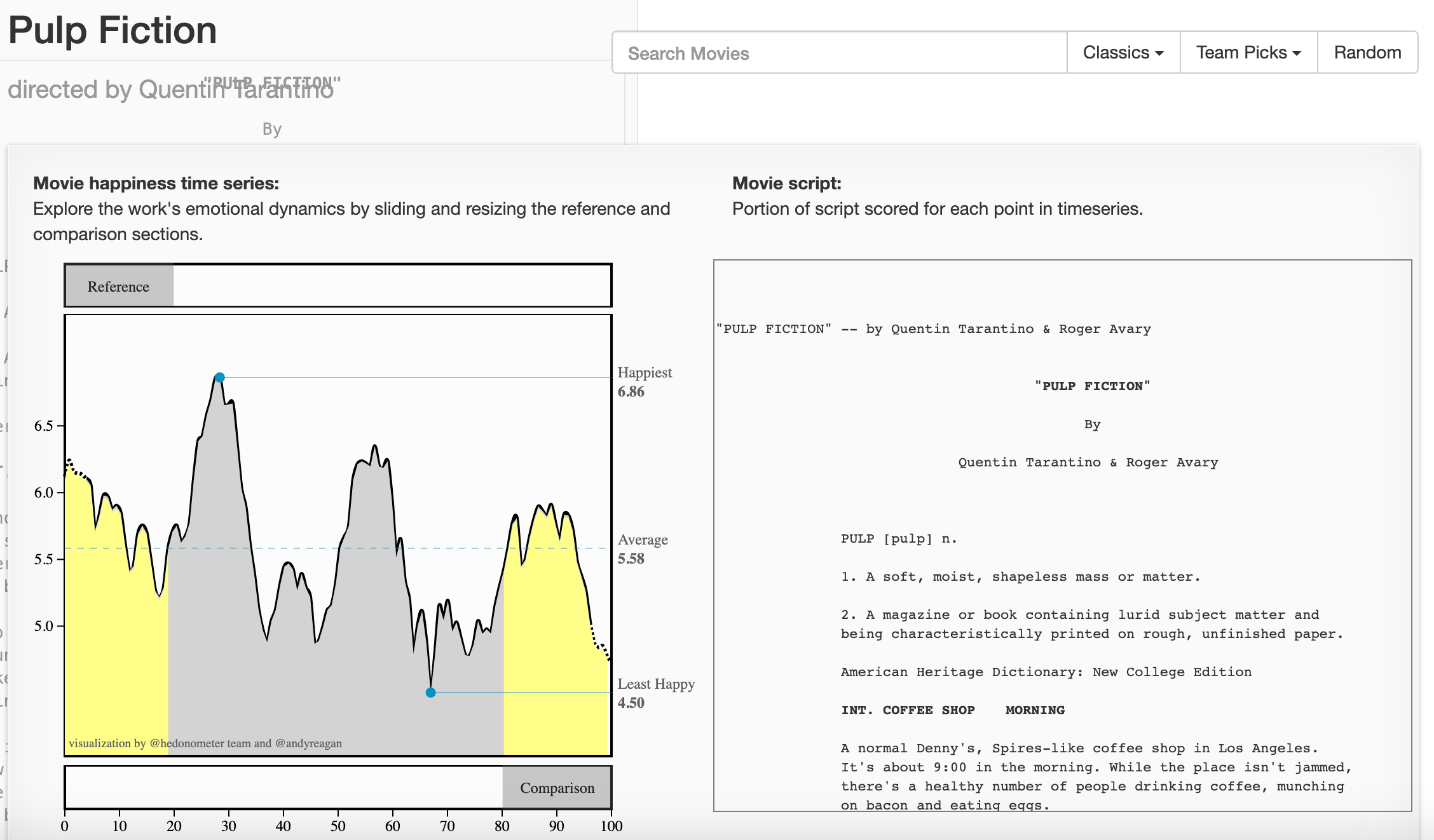Image resolution: width=1434 pixels, height=840 pixels.
Task: Expand the Team Picks dropdown
Action: (1248, 53)
